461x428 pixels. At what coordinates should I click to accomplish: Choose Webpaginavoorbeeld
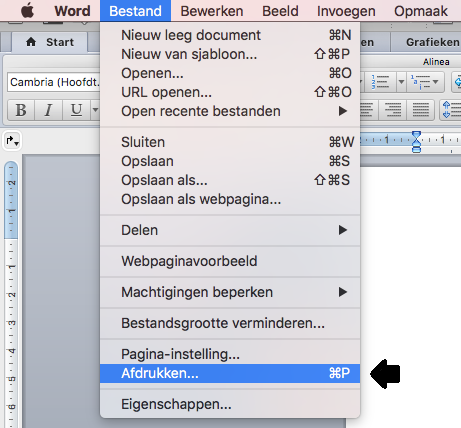(x=230, y=261)
